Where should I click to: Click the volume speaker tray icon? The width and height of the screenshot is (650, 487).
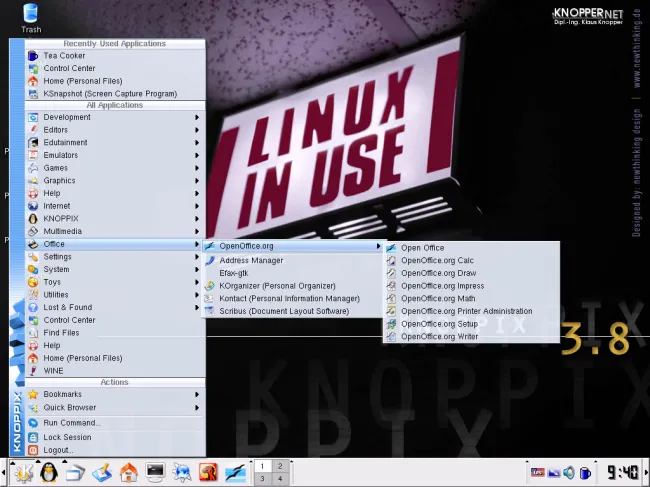569,472
